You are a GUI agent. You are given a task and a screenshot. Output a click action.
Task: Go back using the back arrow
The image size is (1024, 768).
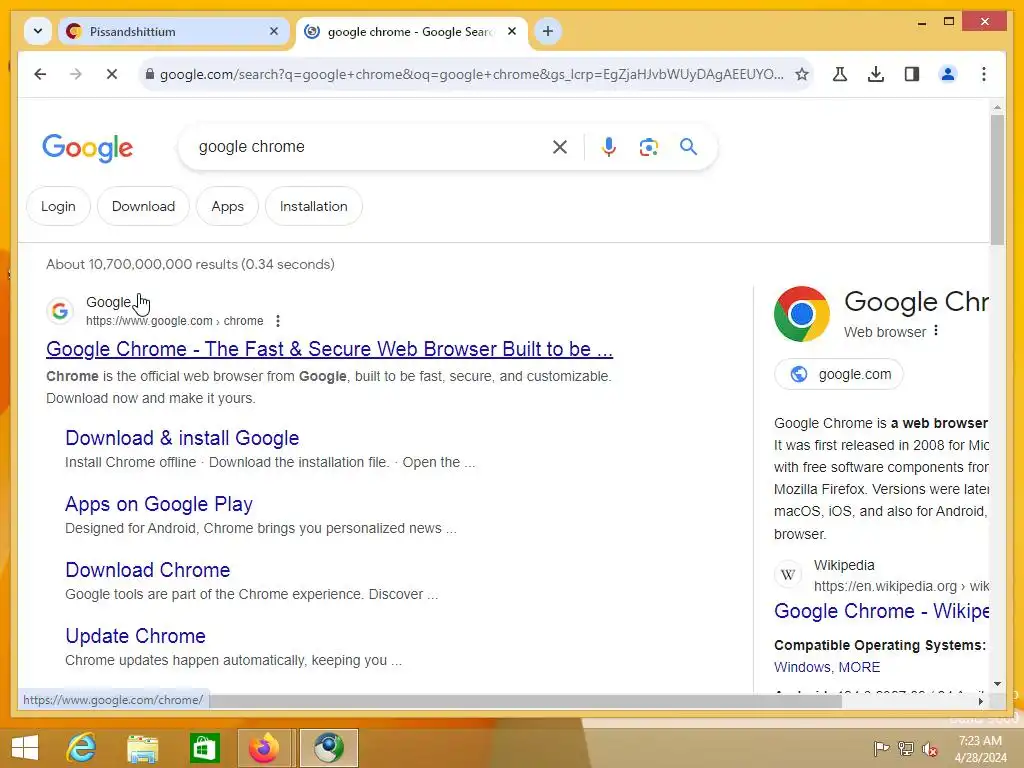pyautogui.click(x=40, y=74)
